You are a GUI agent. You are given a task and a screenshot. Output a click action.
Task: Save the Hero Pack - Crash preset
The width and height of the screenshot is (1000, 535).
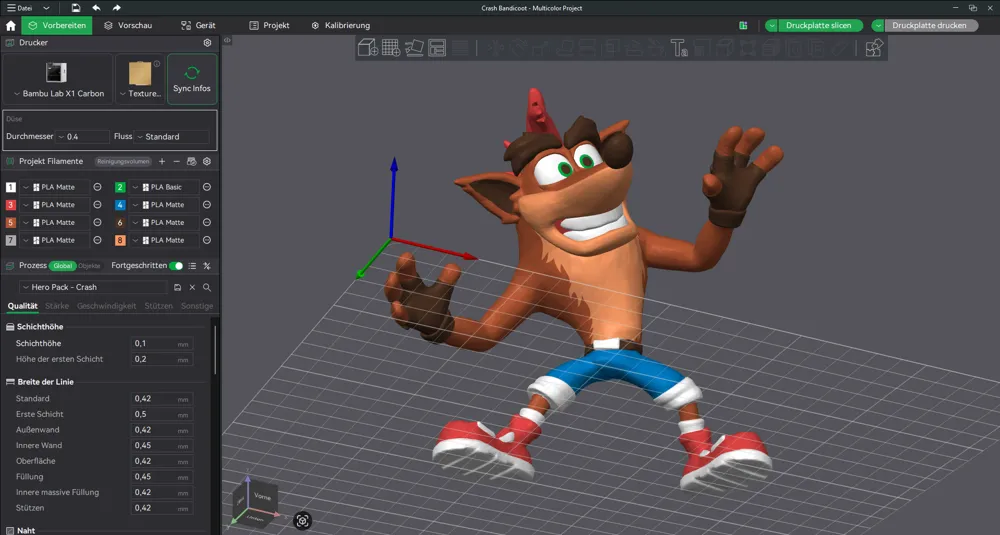click(177, 288)
